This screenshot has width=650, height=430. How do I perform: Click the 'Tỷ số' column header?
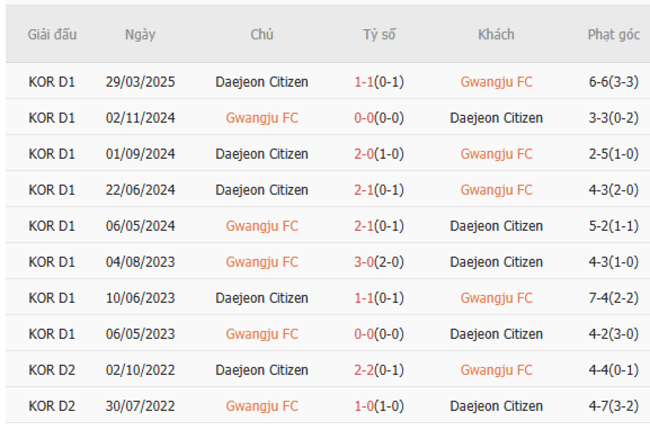[x=379, y=34]
